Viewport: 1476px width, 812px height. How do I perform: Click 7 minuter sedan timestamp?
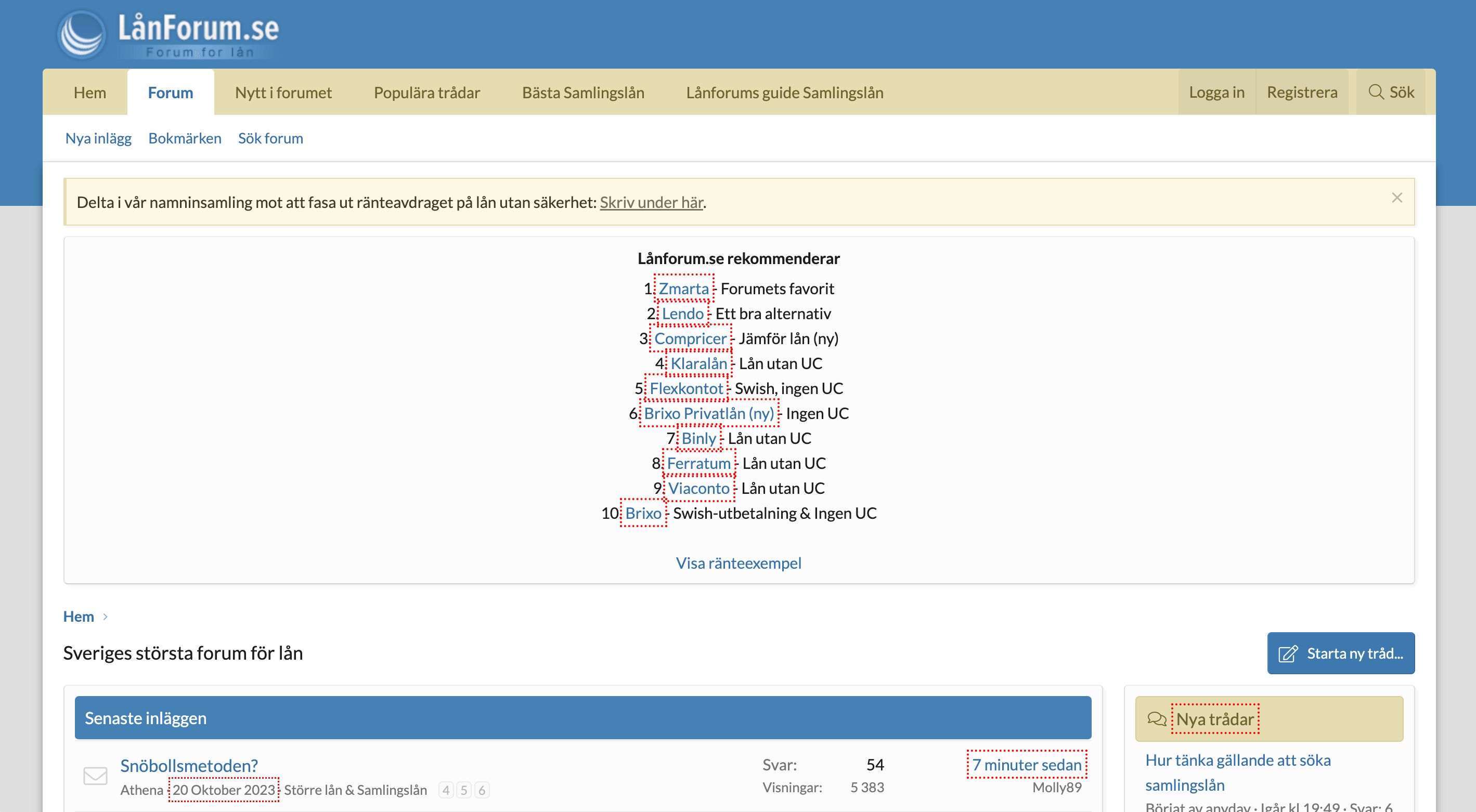tap(1027, 765)
